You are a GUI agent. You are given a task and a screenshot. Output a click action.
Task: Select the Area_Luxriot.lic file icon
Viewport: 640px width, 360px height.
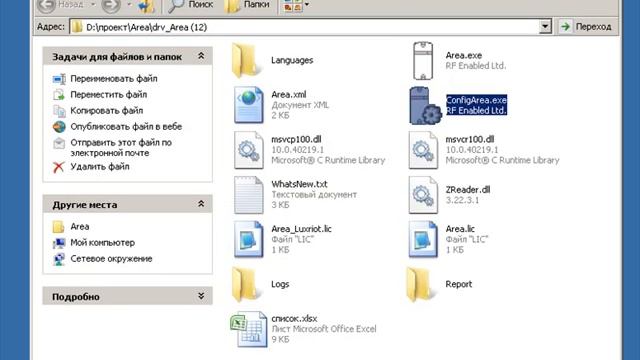point(249,239)
